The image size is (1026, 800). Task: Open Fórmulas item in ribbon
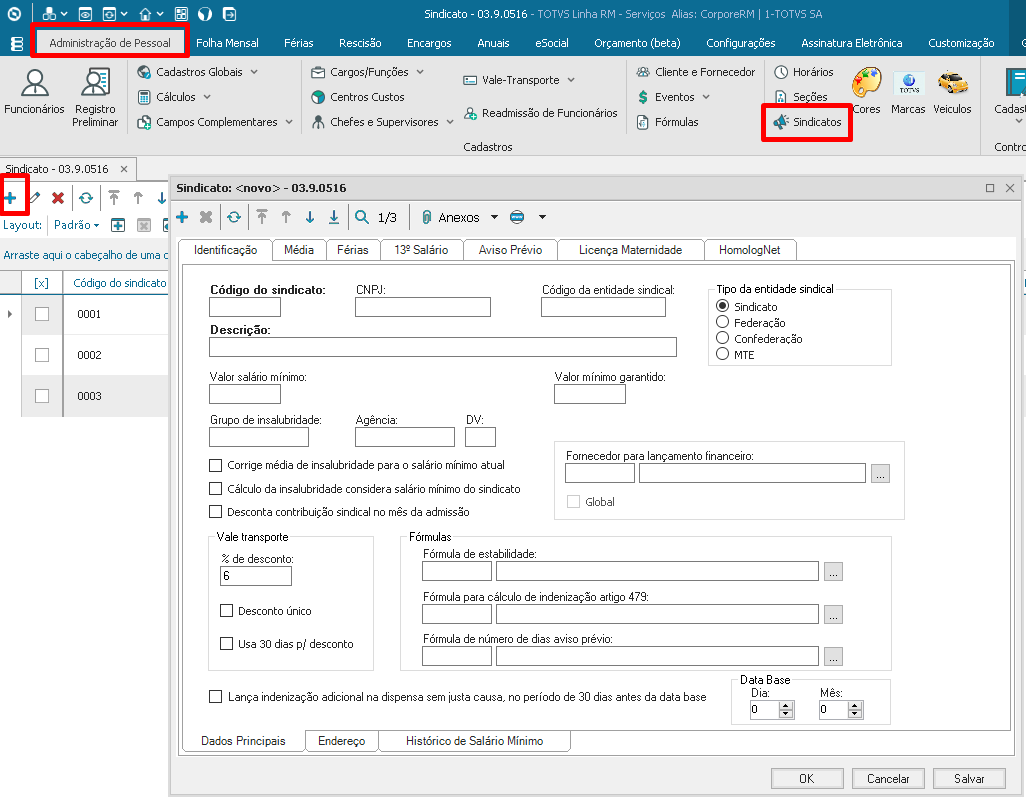(667, 122)
